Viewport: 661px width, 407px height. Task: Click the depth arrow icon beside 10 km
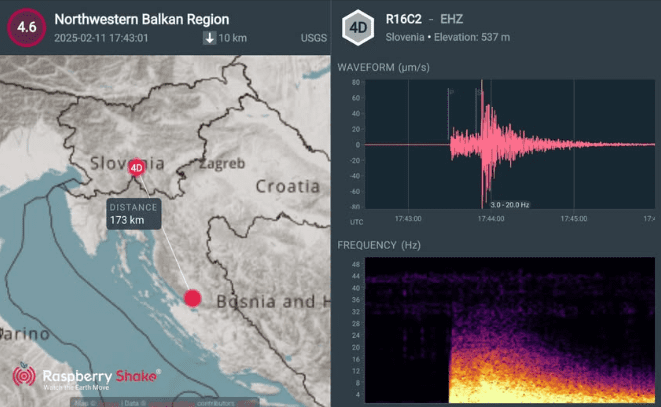(209, 38)
